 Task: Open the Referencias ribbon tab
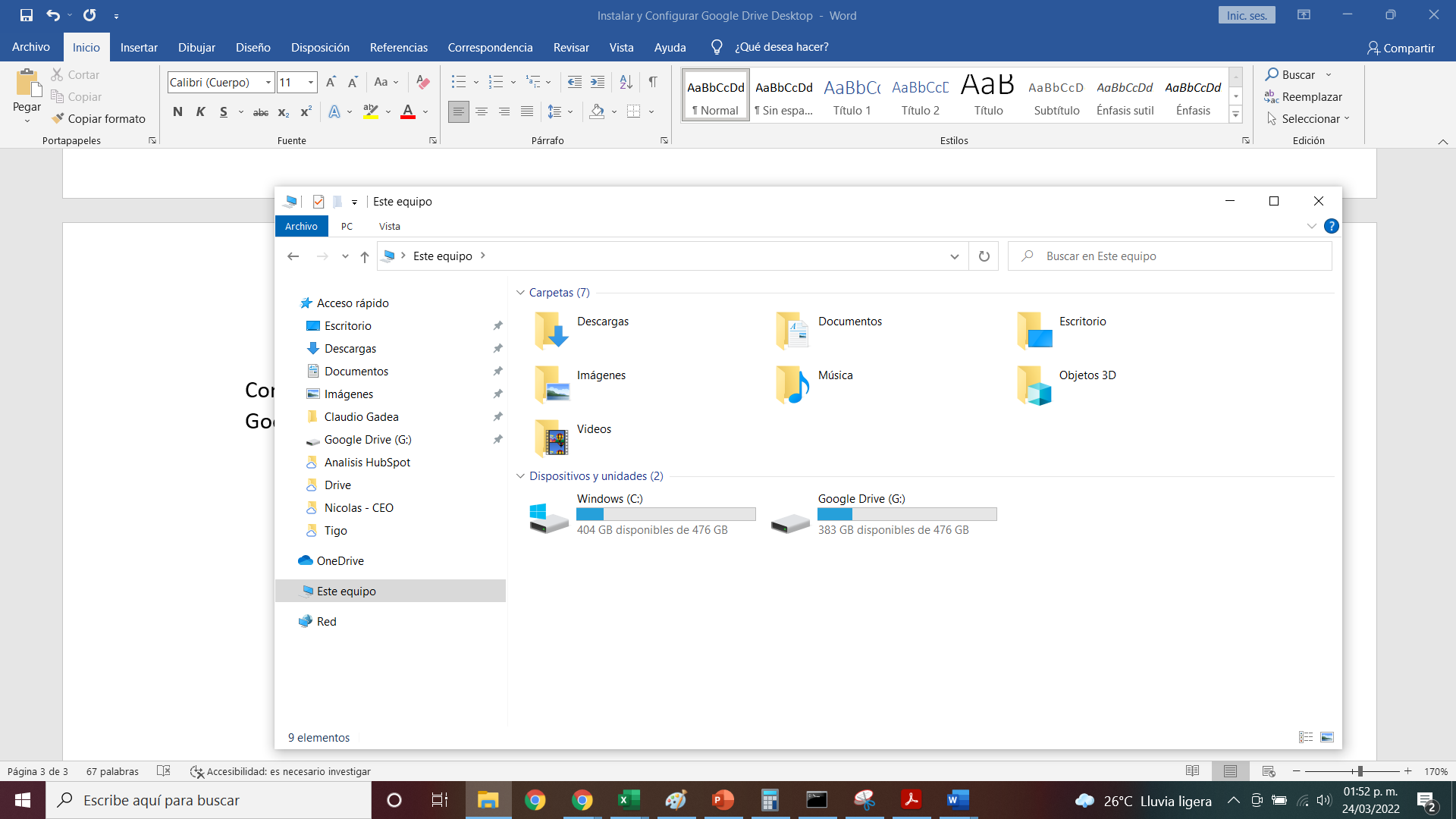[x=398, y=47]
